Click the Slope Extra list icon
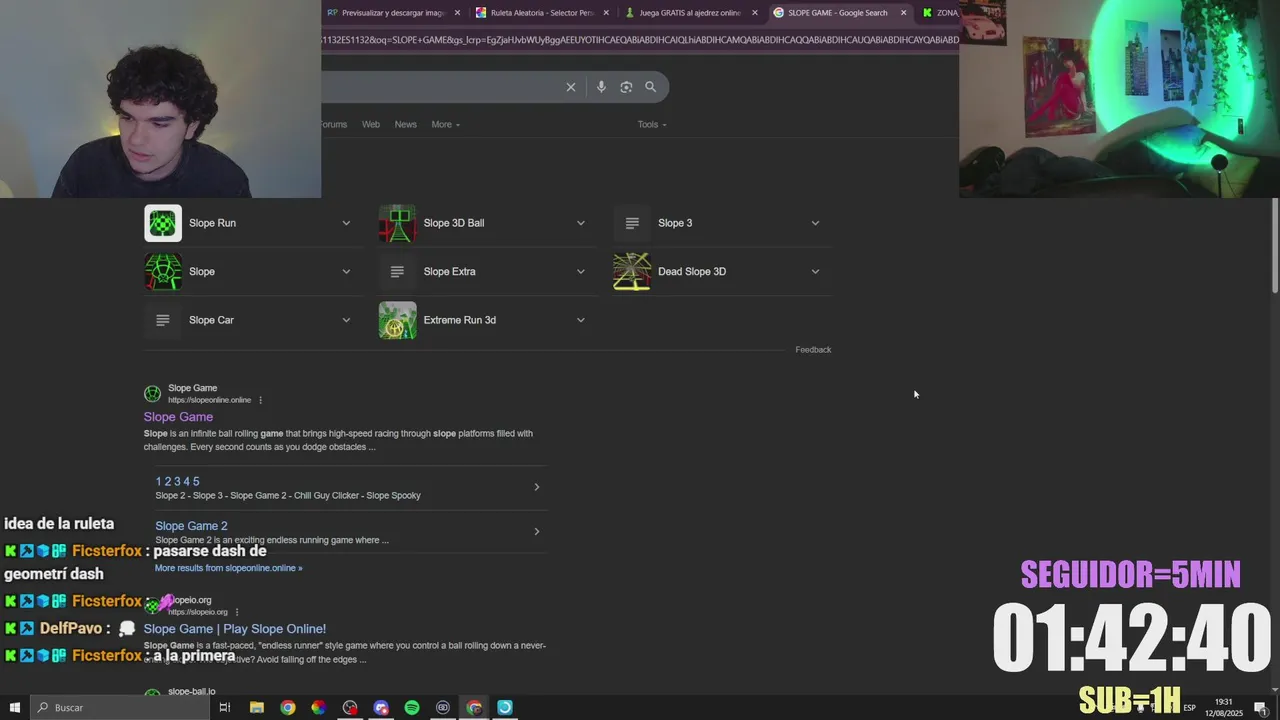 point(397,271)
